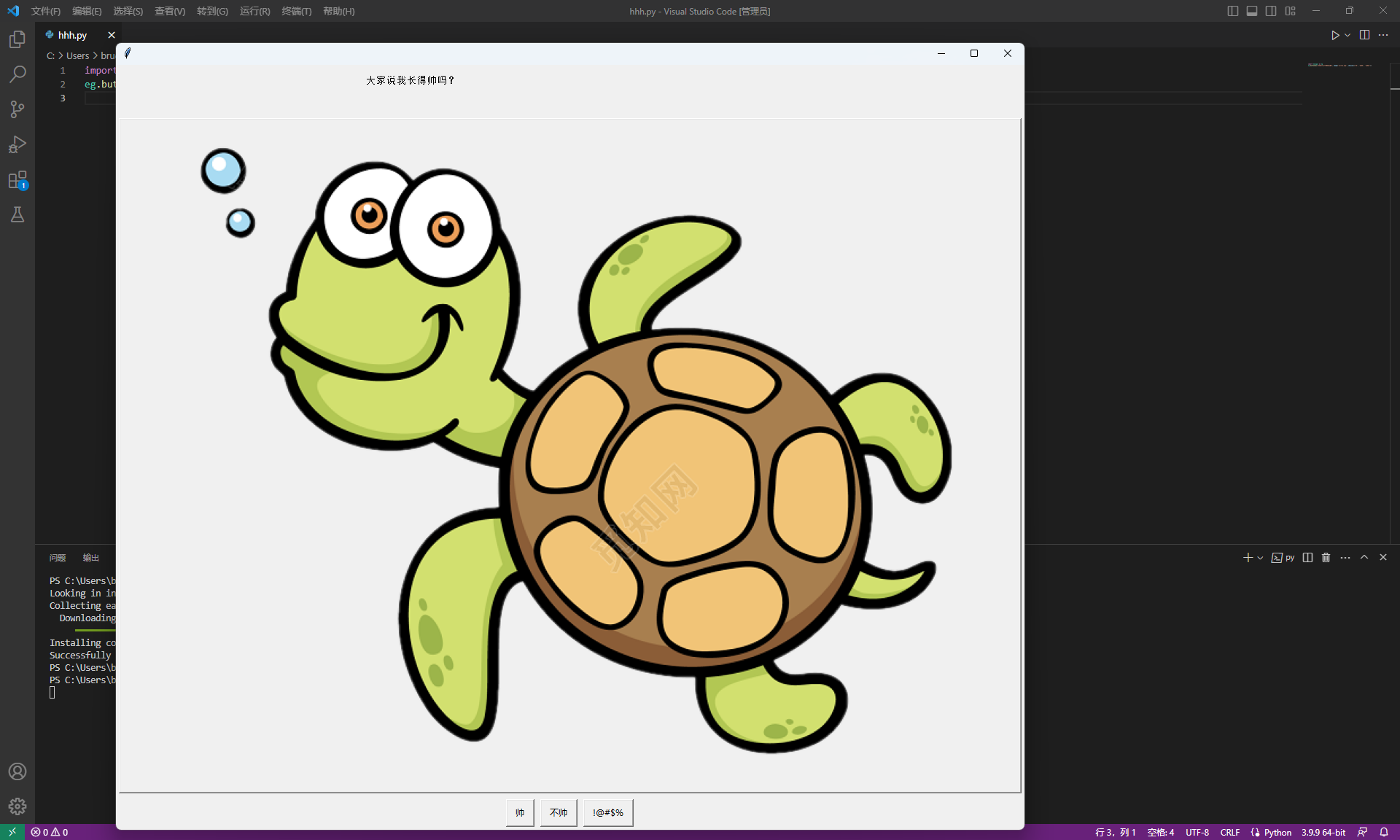The height and width of the screenshot is (840, 1400).
Task: Change indentation via 空格: 4
Action: [x=1161, y=832]
